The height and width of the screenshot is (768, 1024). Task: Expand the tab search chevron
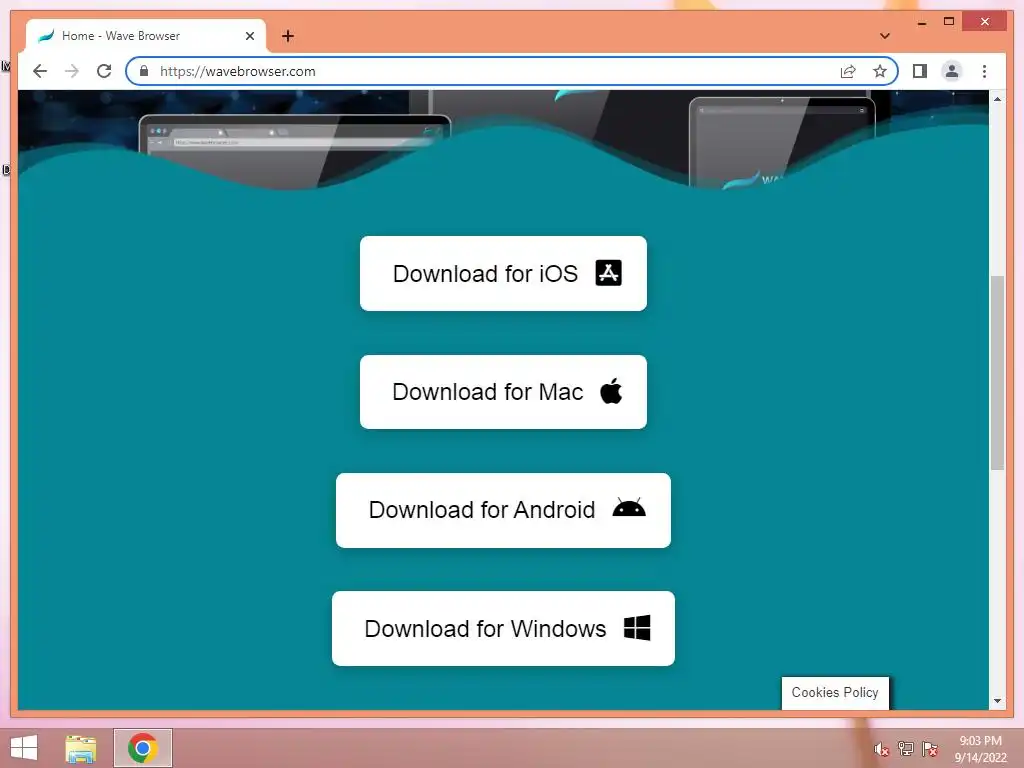pos(885,36)
